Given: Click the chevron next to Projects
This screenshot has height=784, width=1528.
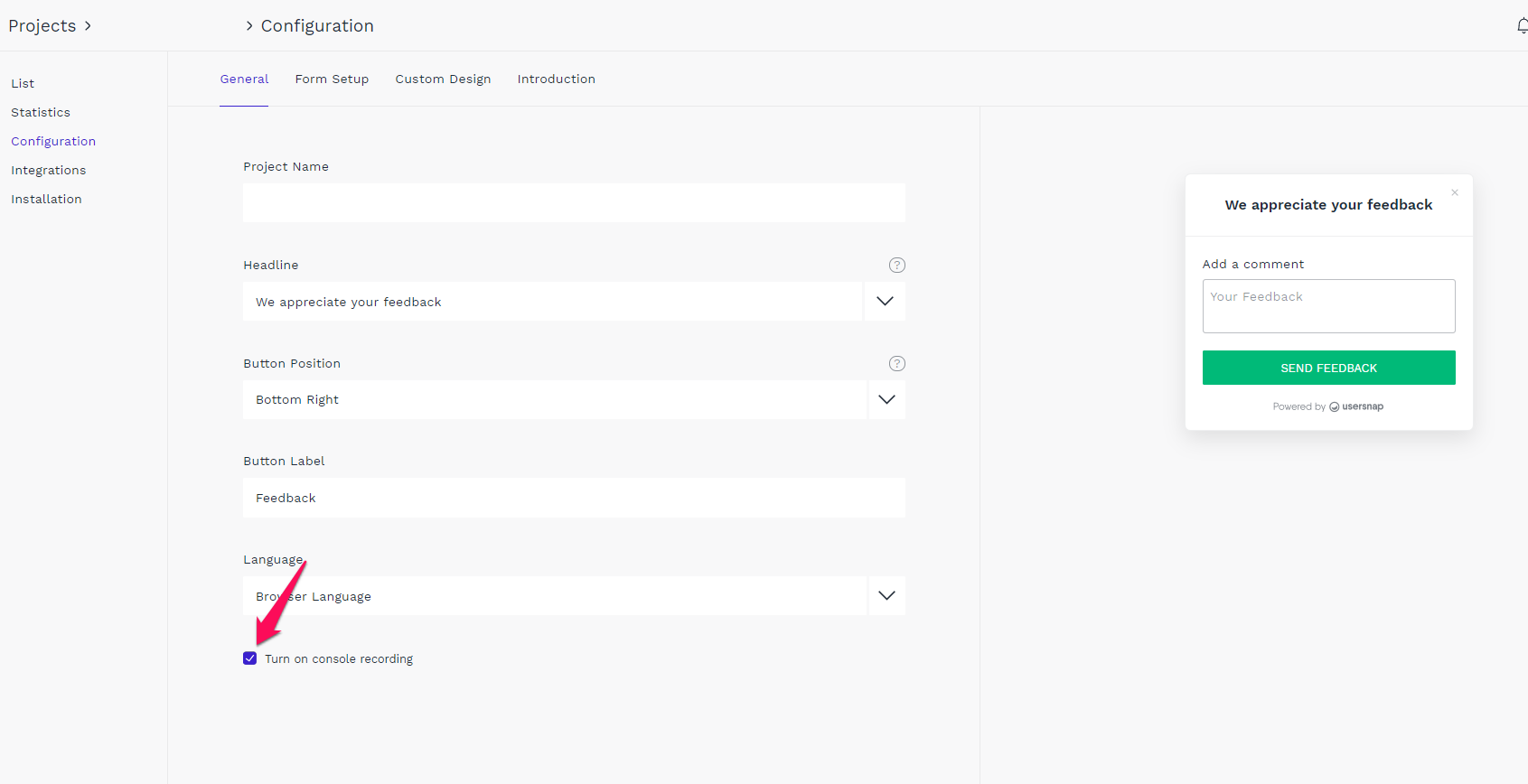Looking at the screenshot, I should [x=88, y=26].
